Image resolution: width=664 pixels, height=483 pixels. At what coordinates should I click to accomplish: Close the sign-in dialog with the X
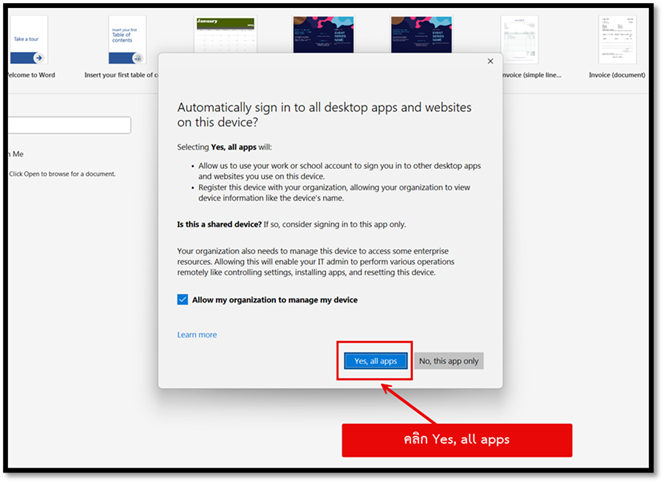490,61
